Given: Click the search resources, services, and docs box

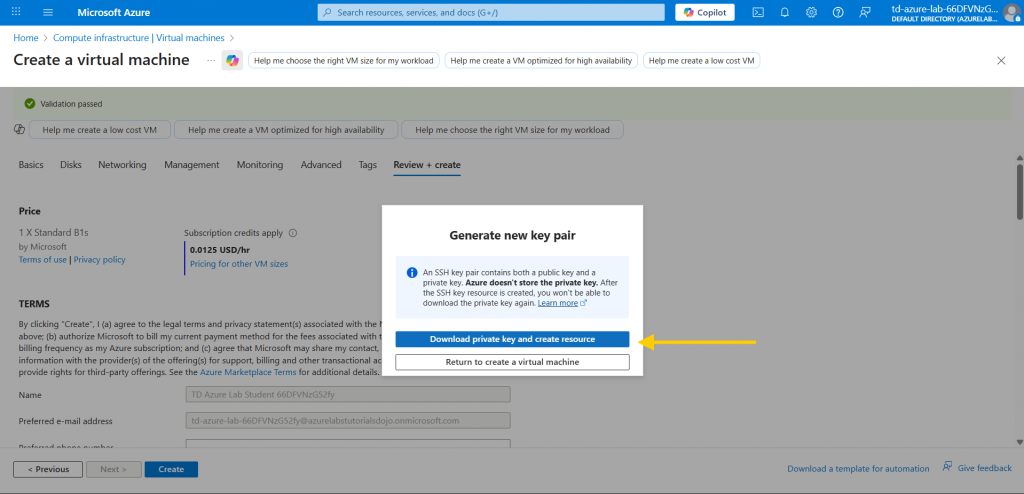Looking at the screenshot, I should tap(491, 12).
